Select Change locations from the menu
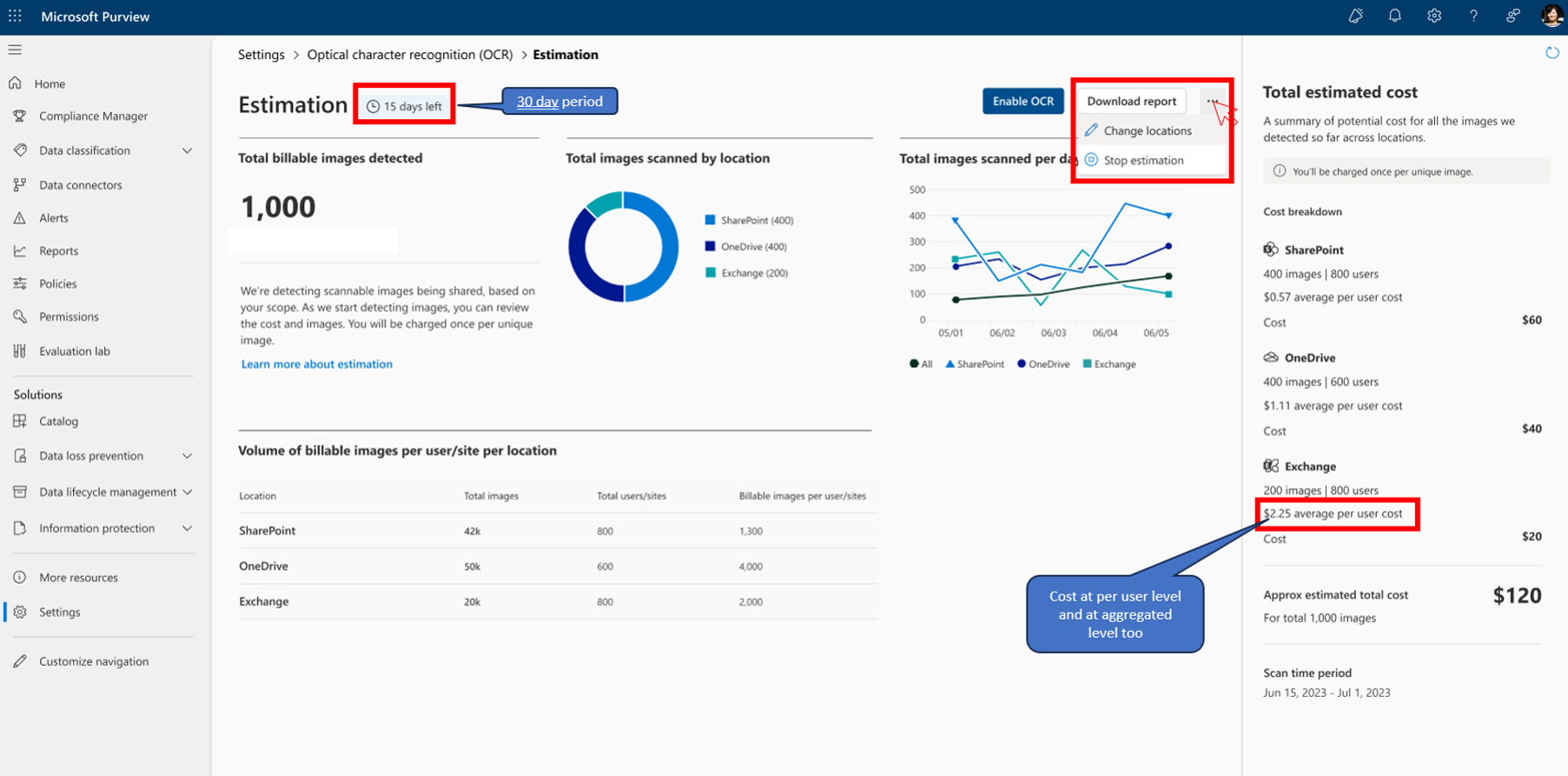The image size is (1568, 776). pos(1147,131)
